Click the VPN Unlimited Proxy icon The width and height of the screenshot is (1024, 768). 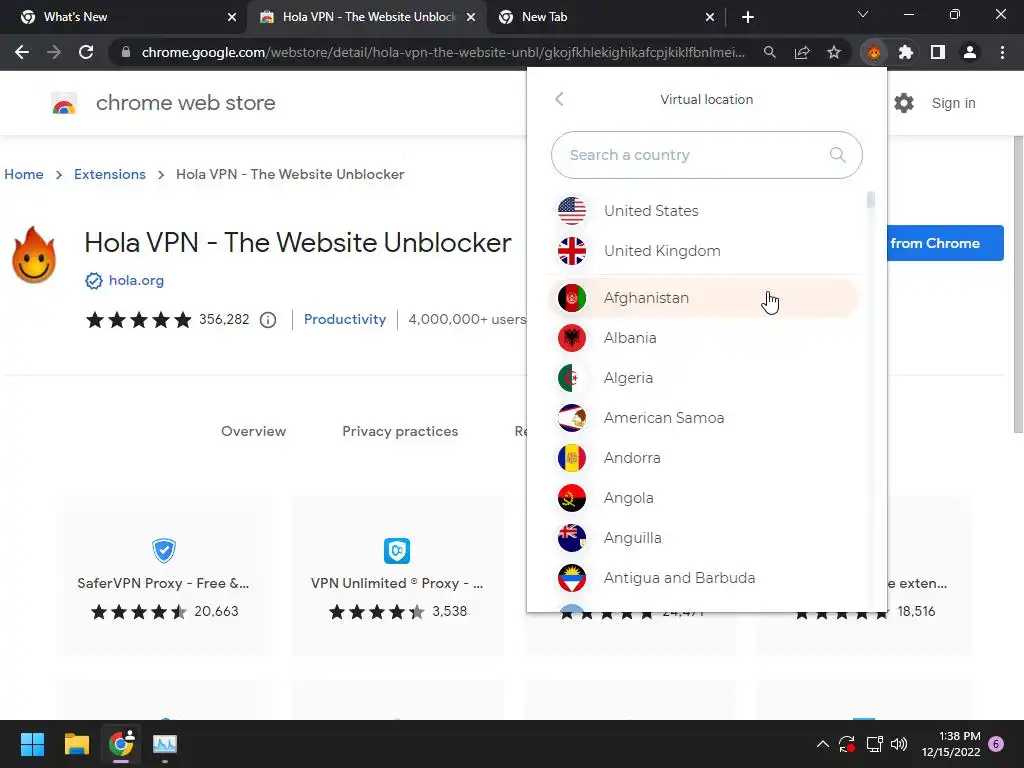(x=397, y=551)
